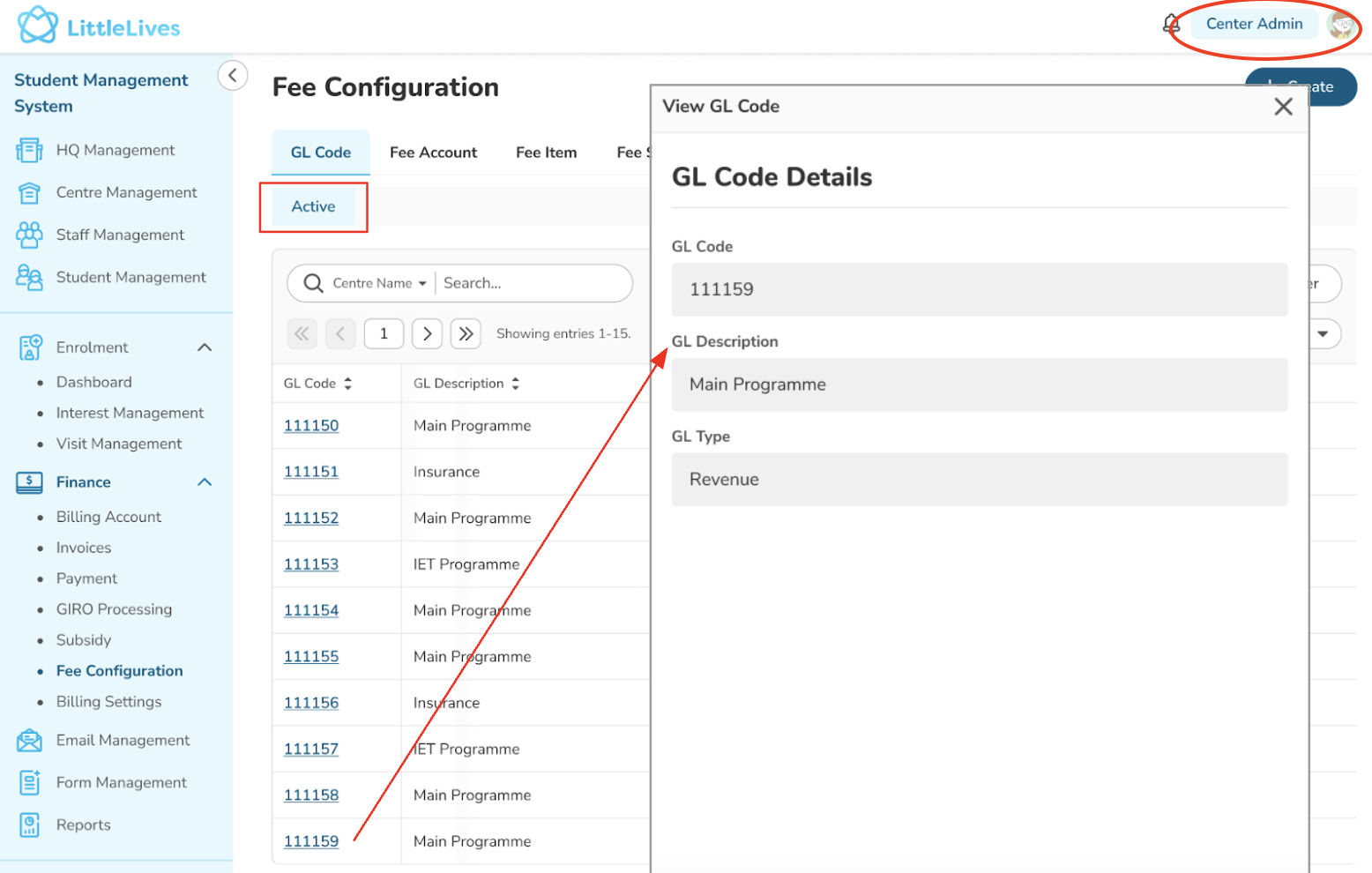
Task: Open Billing Account
Action: tap(108, 517)
